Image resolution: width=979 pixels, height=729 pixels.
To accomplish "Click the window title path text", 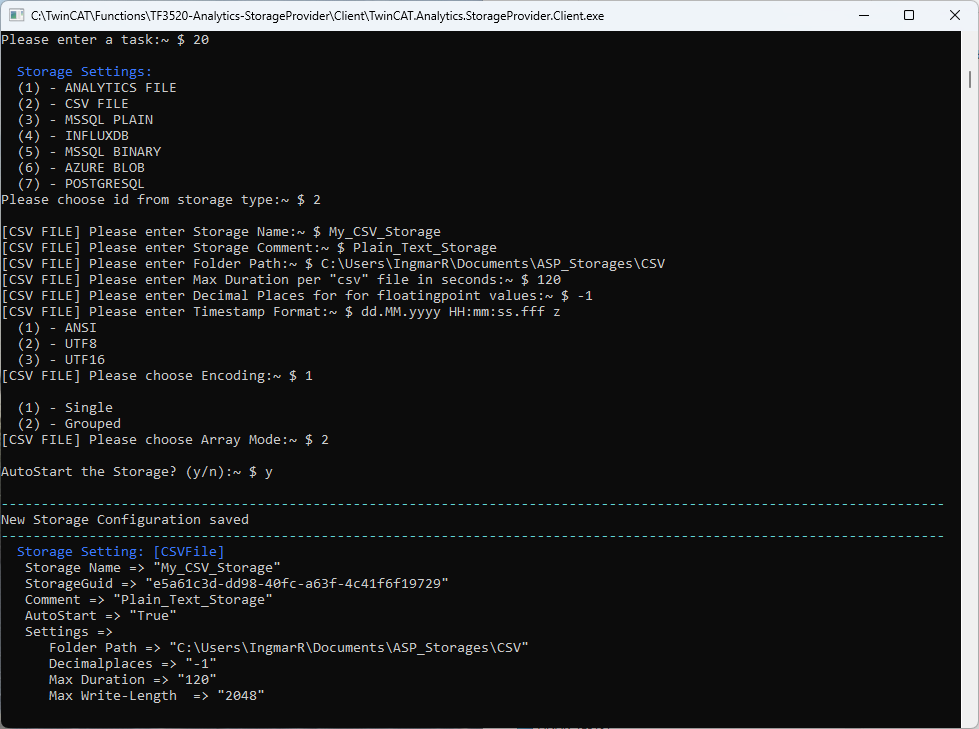I will point(317,16).
